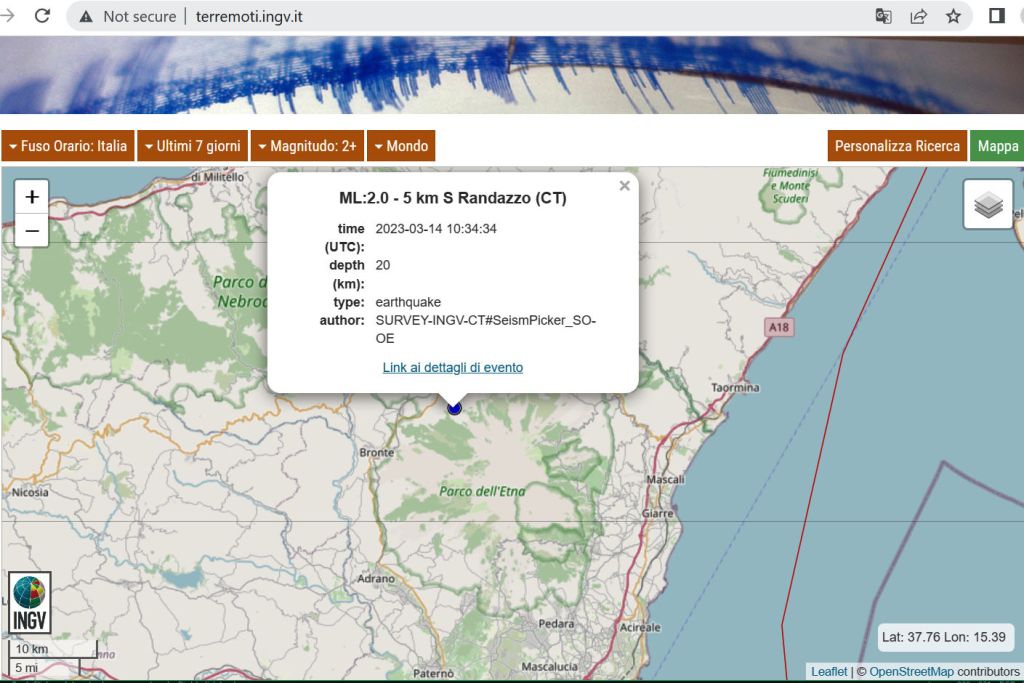Open the OpenStreetMap attribution link
This screenshot has height=683, width=1024.
[x=911, y=671]
